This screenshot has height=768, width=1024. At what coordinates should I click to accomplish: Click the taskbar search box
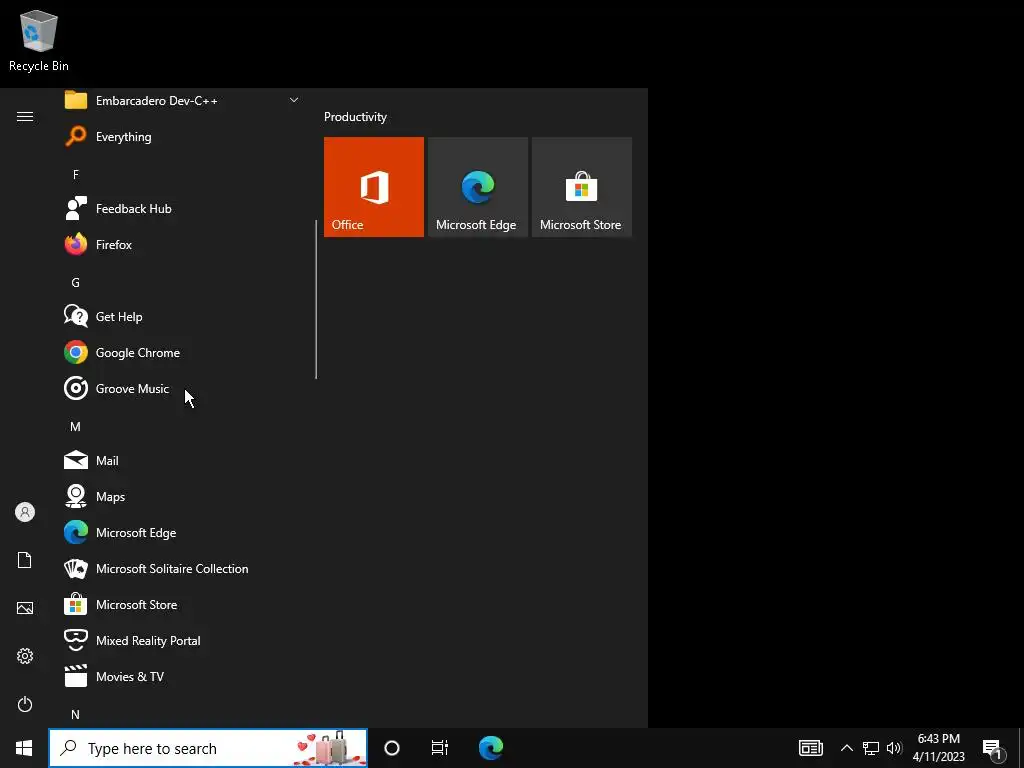pyautogui.click(x=208, y=748)
